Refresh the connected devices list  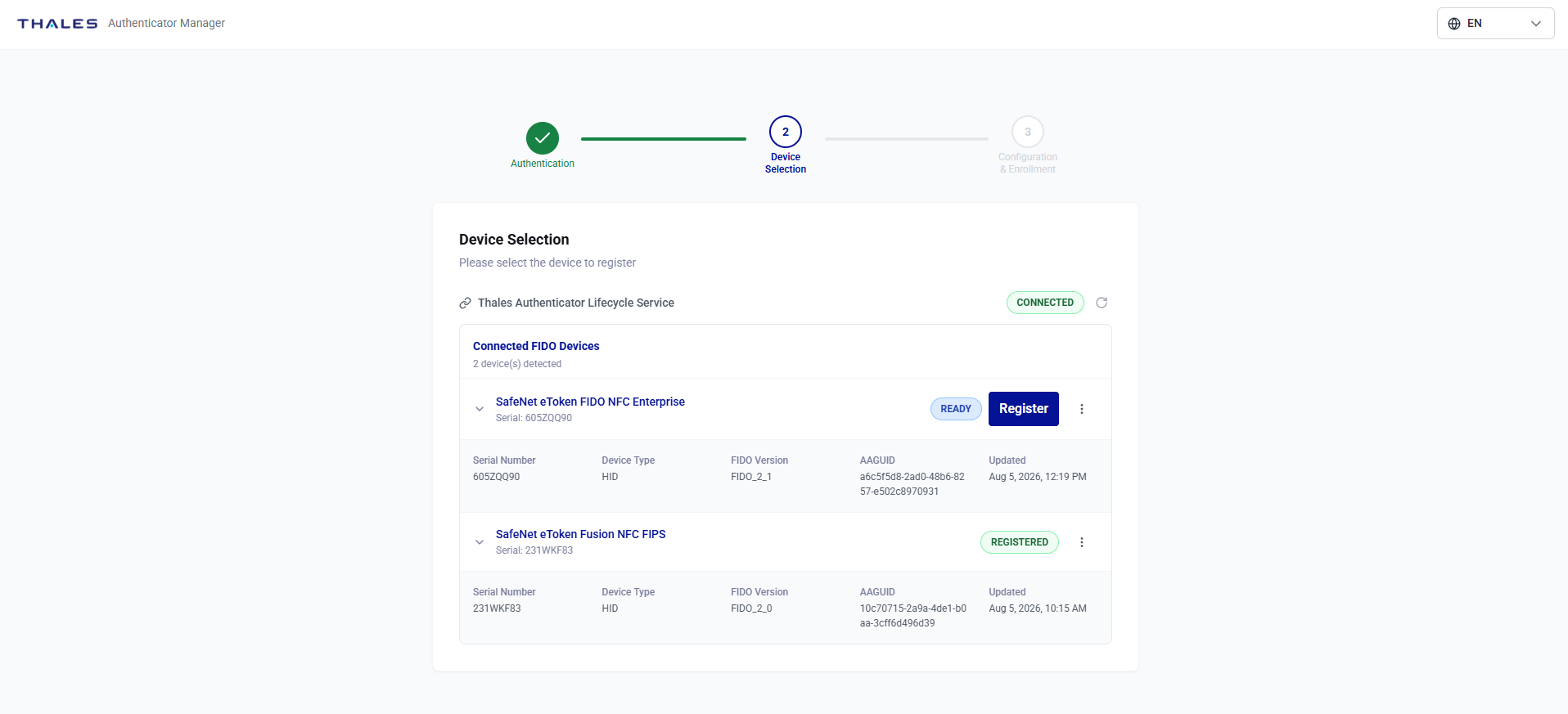[1102, 303]
